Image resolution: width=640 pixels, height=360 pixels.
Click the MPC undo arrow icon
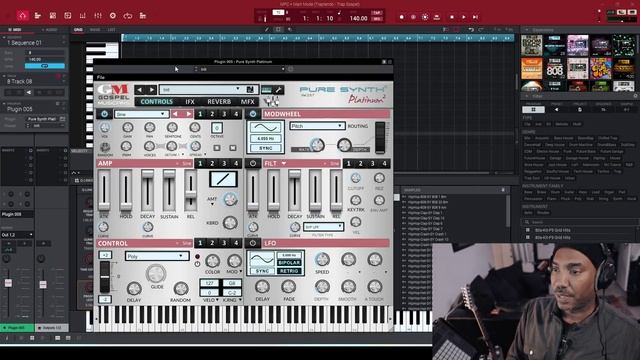tap(471, 30)
